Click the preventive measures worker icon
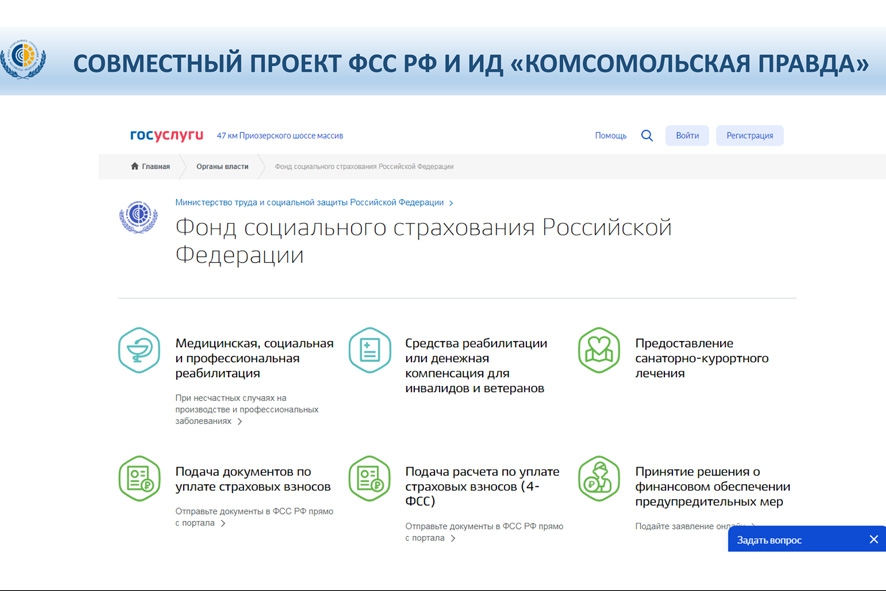 tap(598, 478)
